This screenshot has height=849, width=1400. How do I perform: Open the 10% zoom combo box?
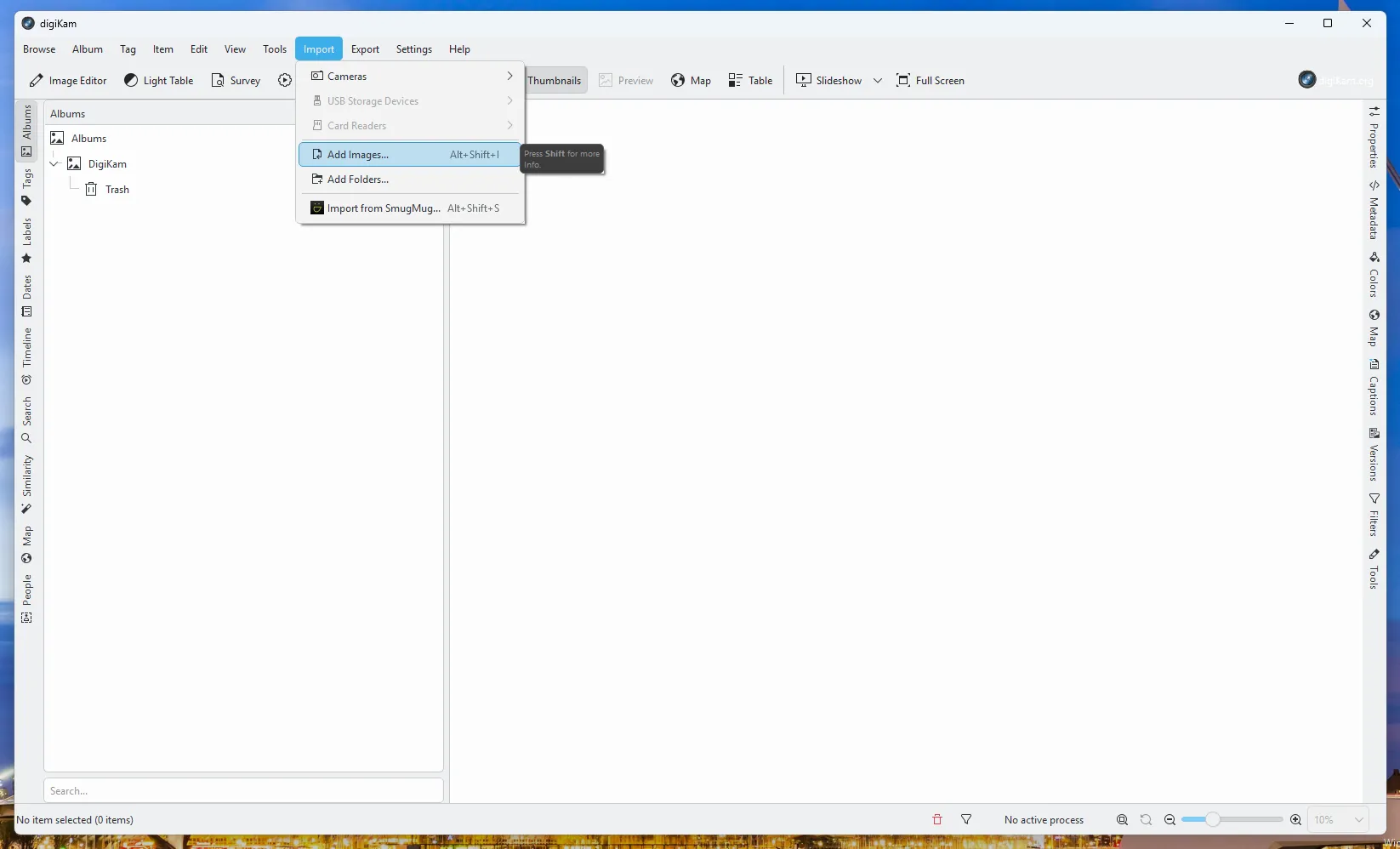(1337, 820)
